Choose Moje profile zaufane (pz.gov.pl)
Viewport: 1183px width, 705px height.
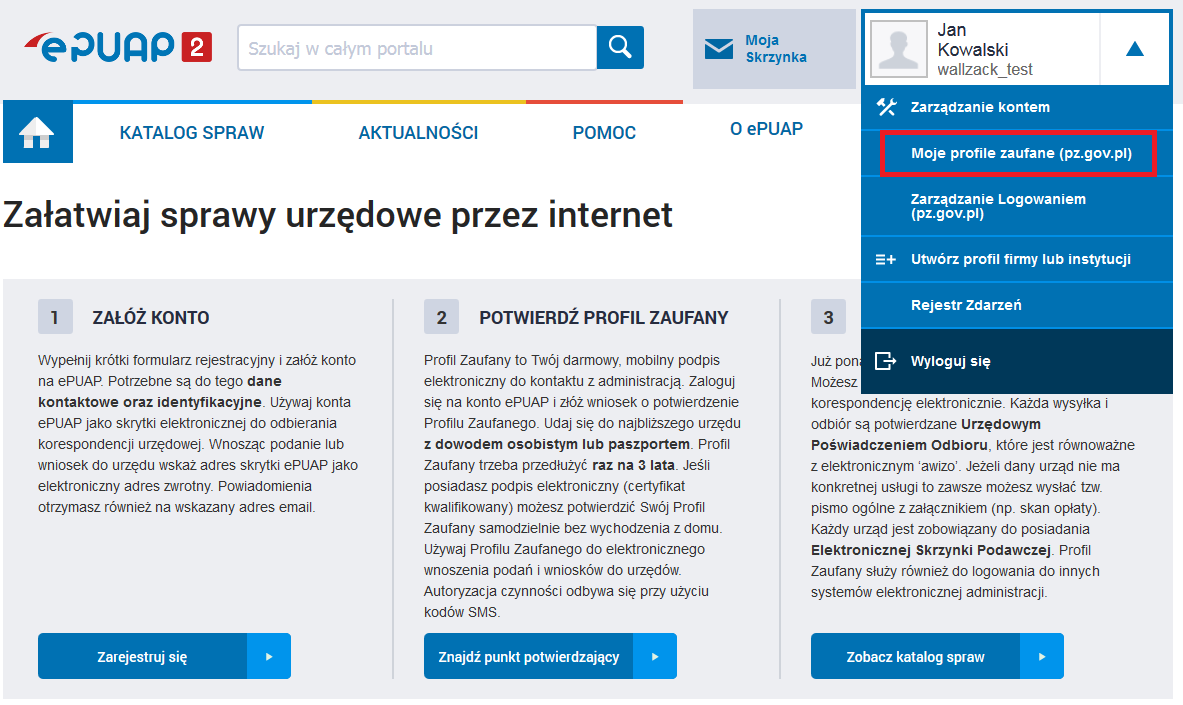pos(1018,153)
